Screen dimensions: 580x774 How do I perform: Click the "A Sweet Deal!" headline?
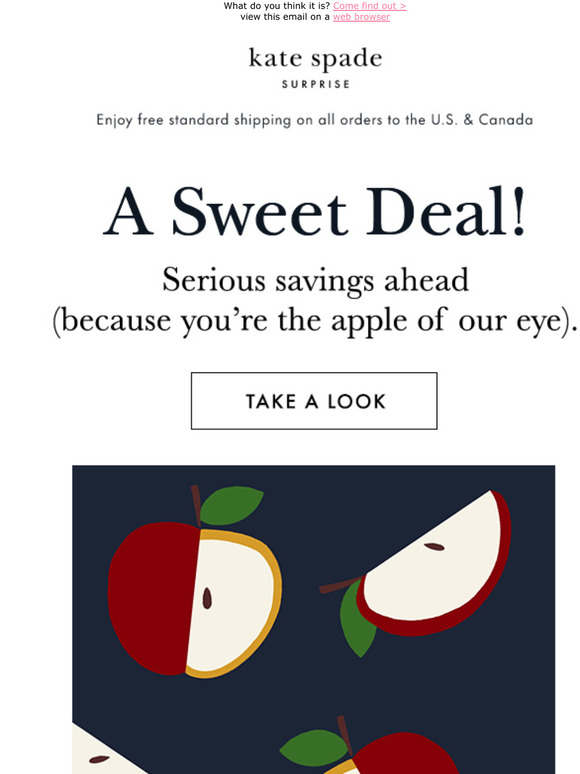(x=315, y=211)
